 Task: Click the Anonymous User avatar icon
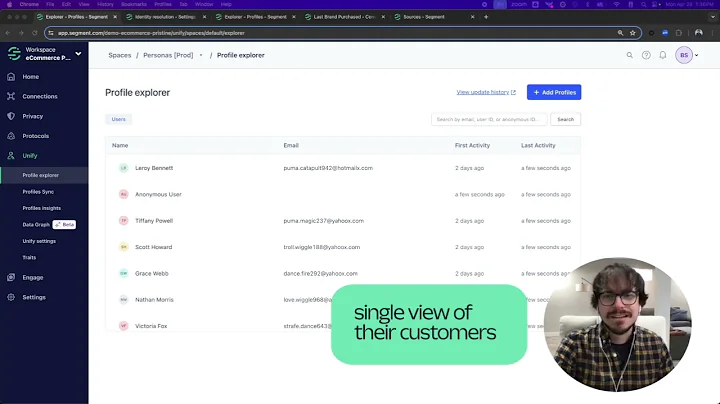point(124,194)
